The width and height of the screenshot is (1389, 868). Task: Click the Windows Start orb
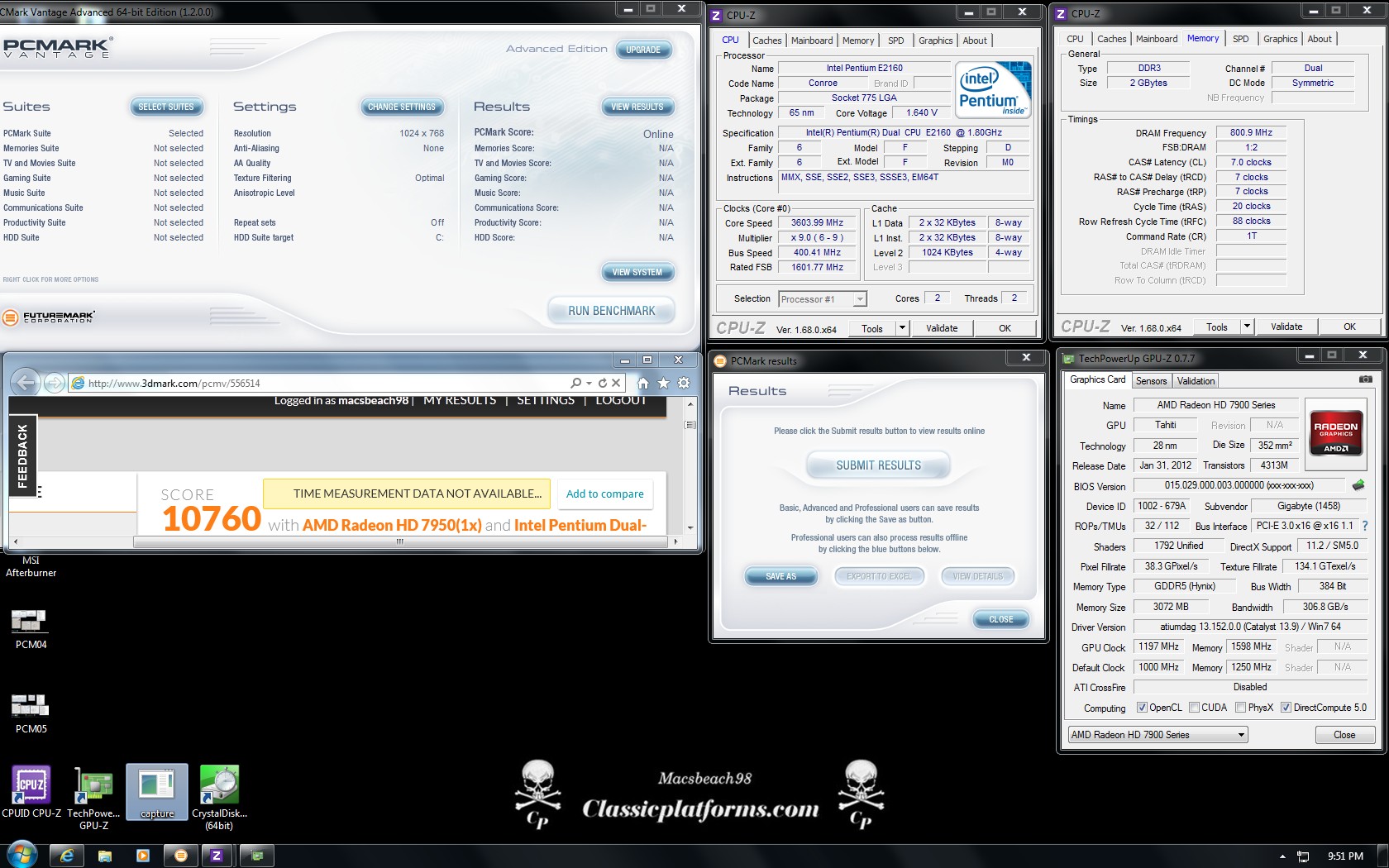tap(22, 855)
